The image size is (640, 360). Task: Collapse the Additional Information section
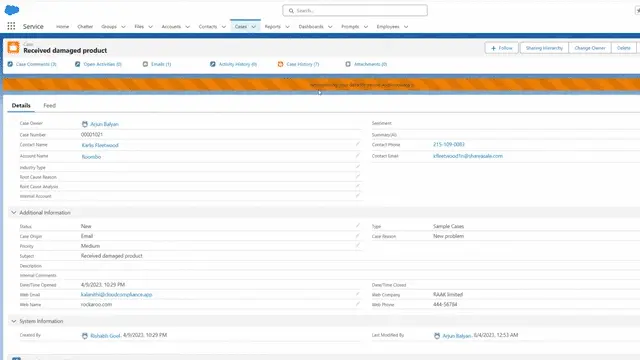13,213
